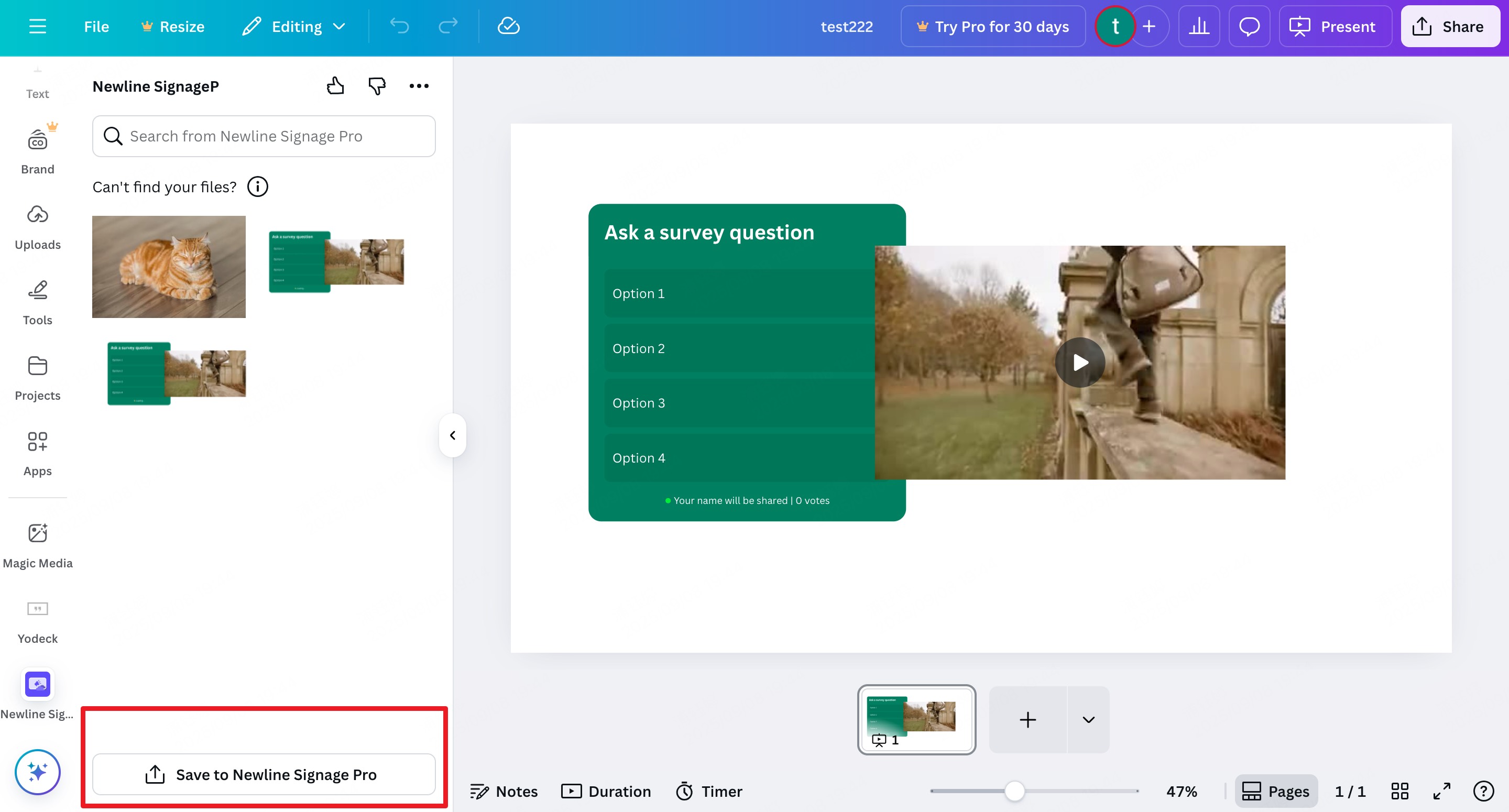This screenshot has width=1509, height=812.
Task: Click the thumbs down dislike icon
Action: click(377, 86)
